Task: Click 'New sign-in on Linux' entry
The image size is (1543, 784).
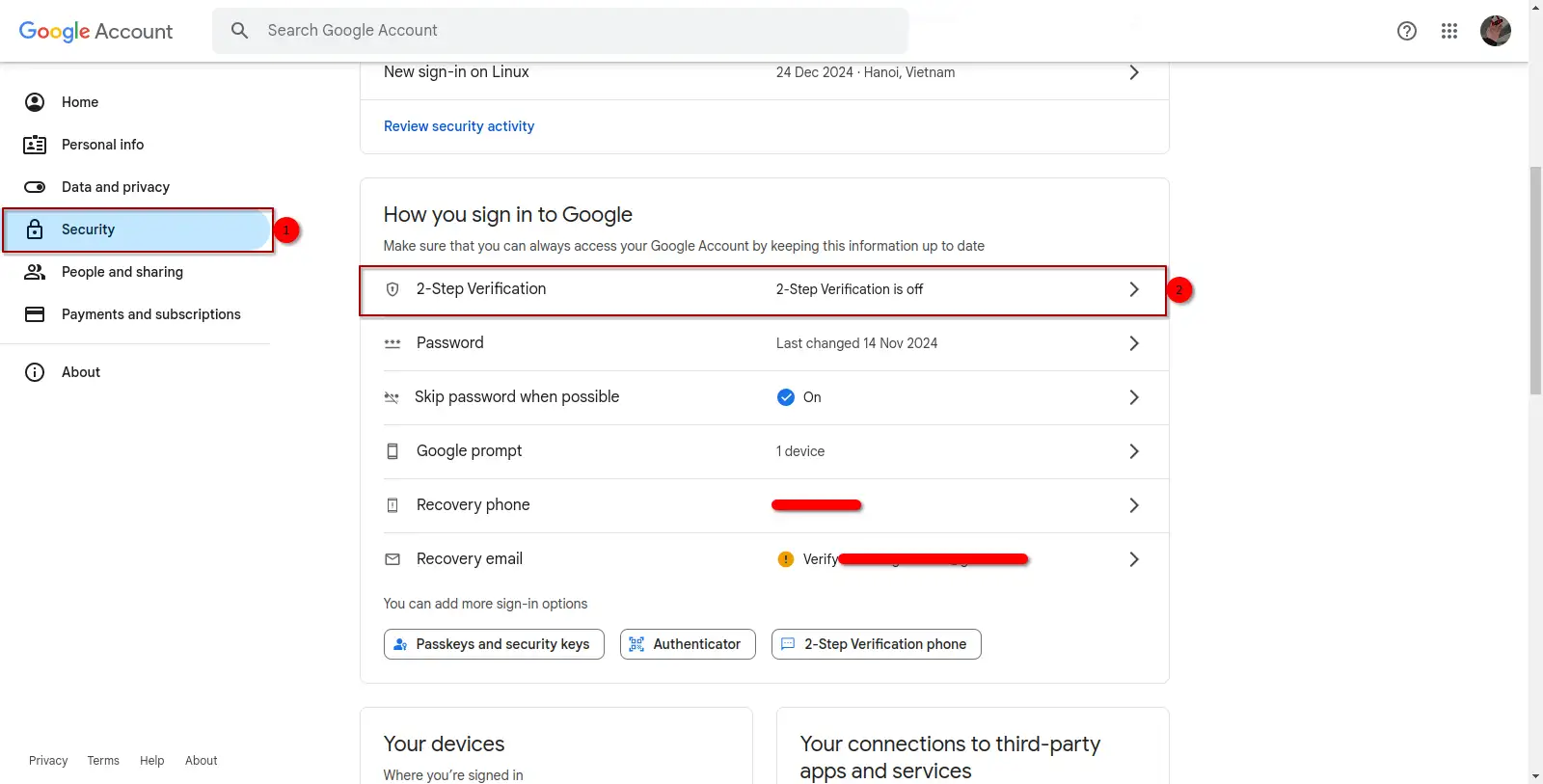Action: pyautogui.click(x=456, y=72)
